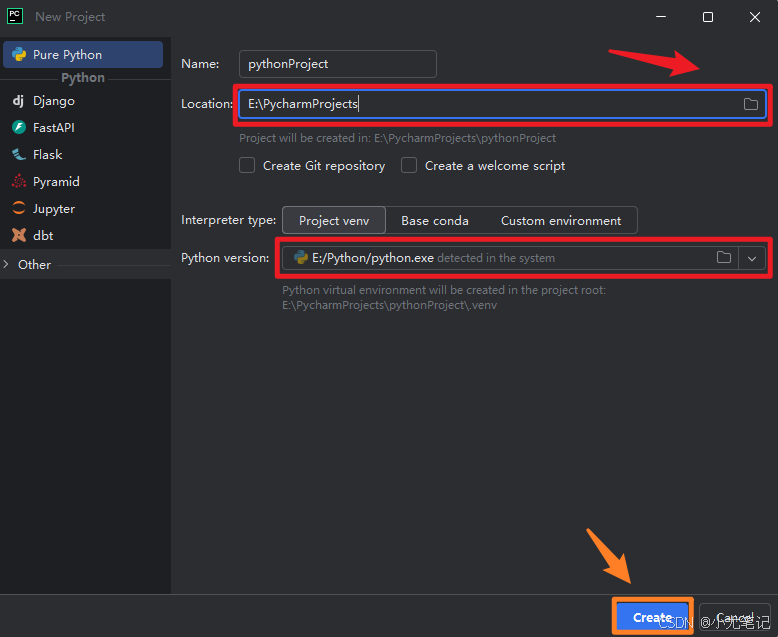
Task: Click the Python logo in version field
Action: pyautogui.click(x=301, y=257)
